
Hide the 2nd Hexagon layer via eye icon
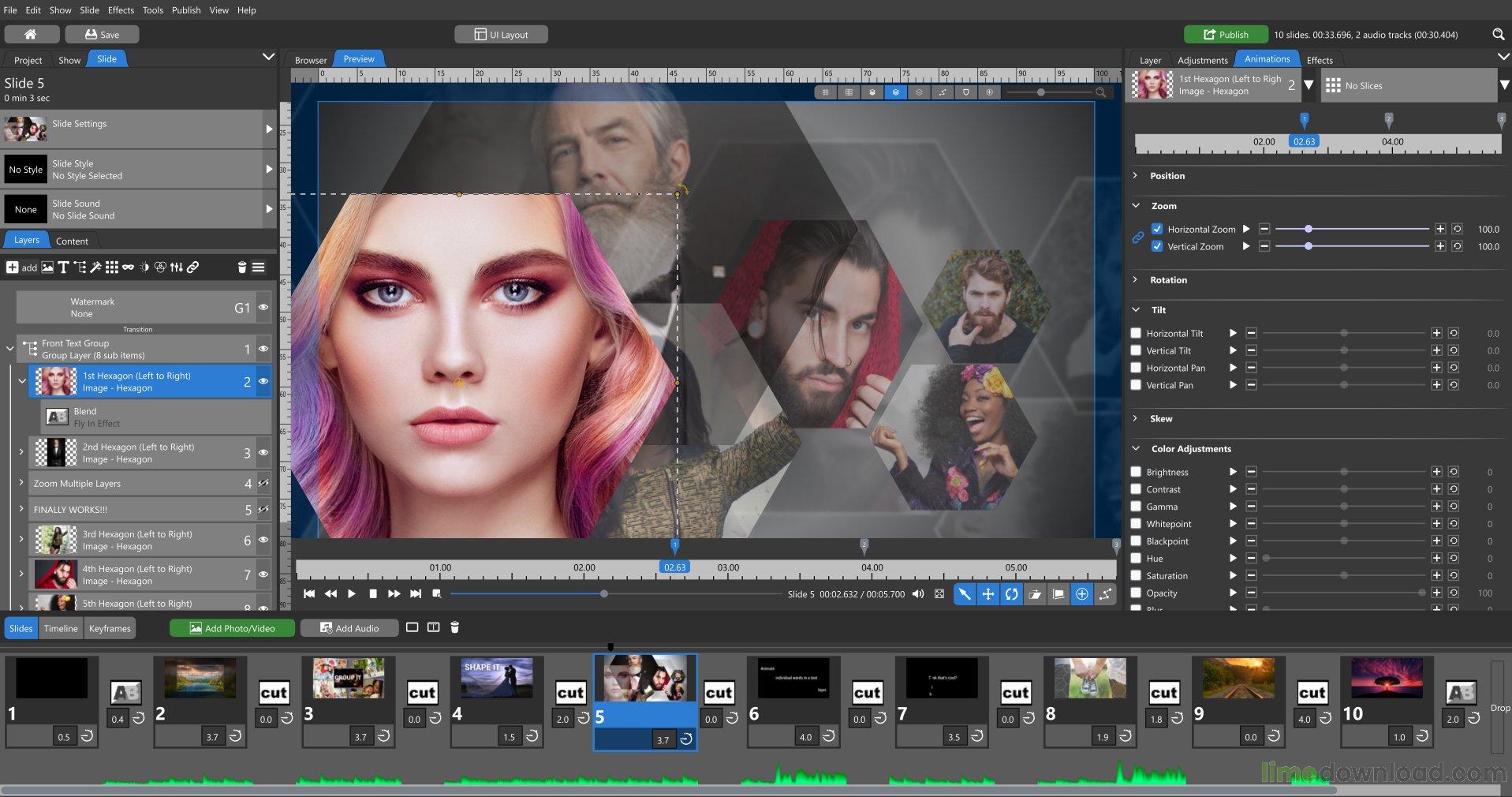click(x=263, y=453)
